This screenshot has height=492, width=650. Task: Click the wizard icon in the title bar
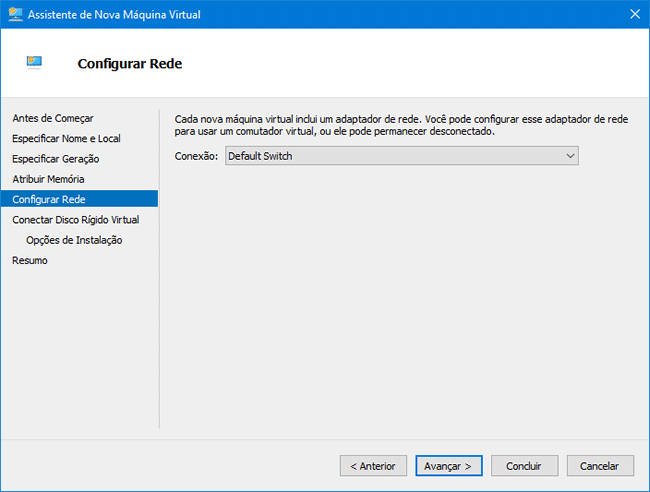(15, 14)
